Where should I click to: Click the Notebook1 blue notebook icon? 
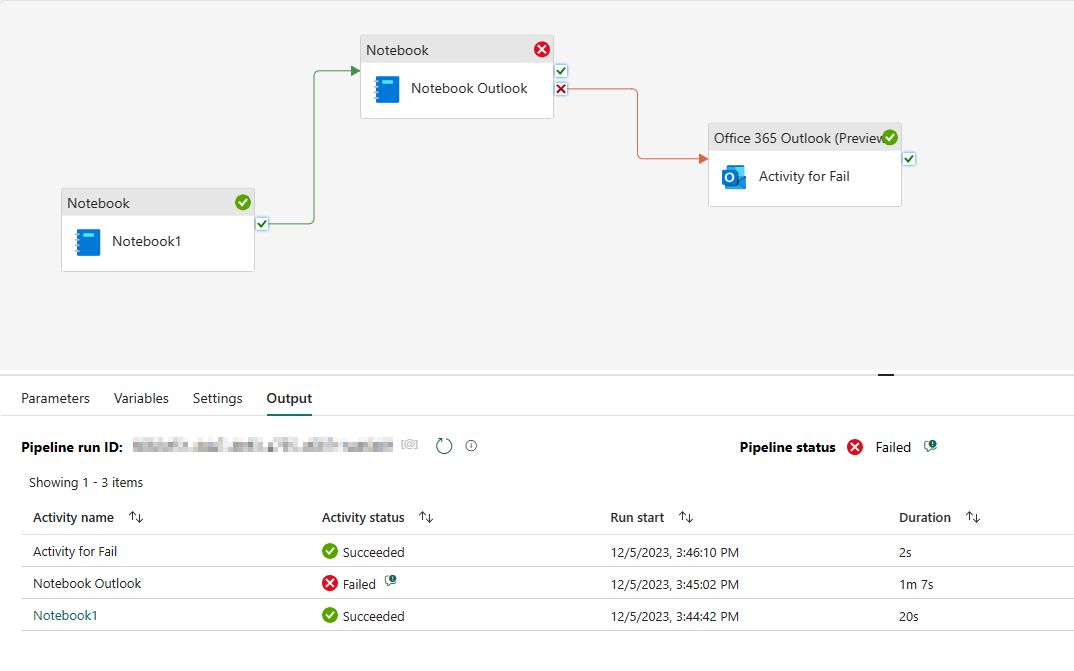[88, 242]
